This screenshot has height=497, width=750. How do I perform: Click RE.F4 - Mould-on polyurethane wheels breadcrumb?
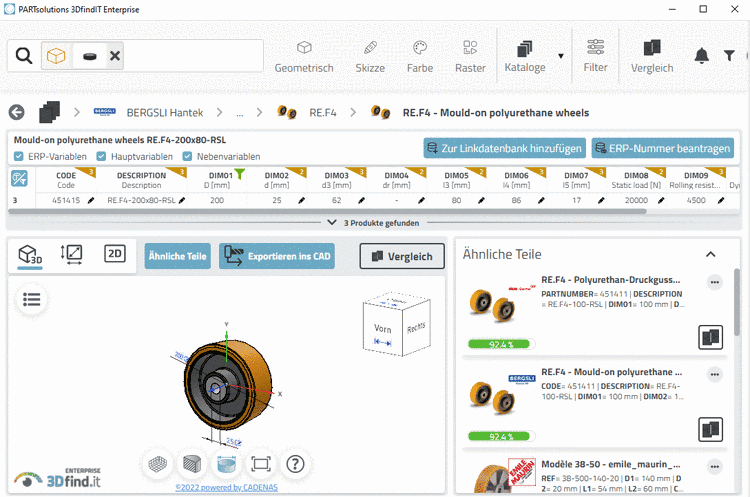tap(496, 113)
